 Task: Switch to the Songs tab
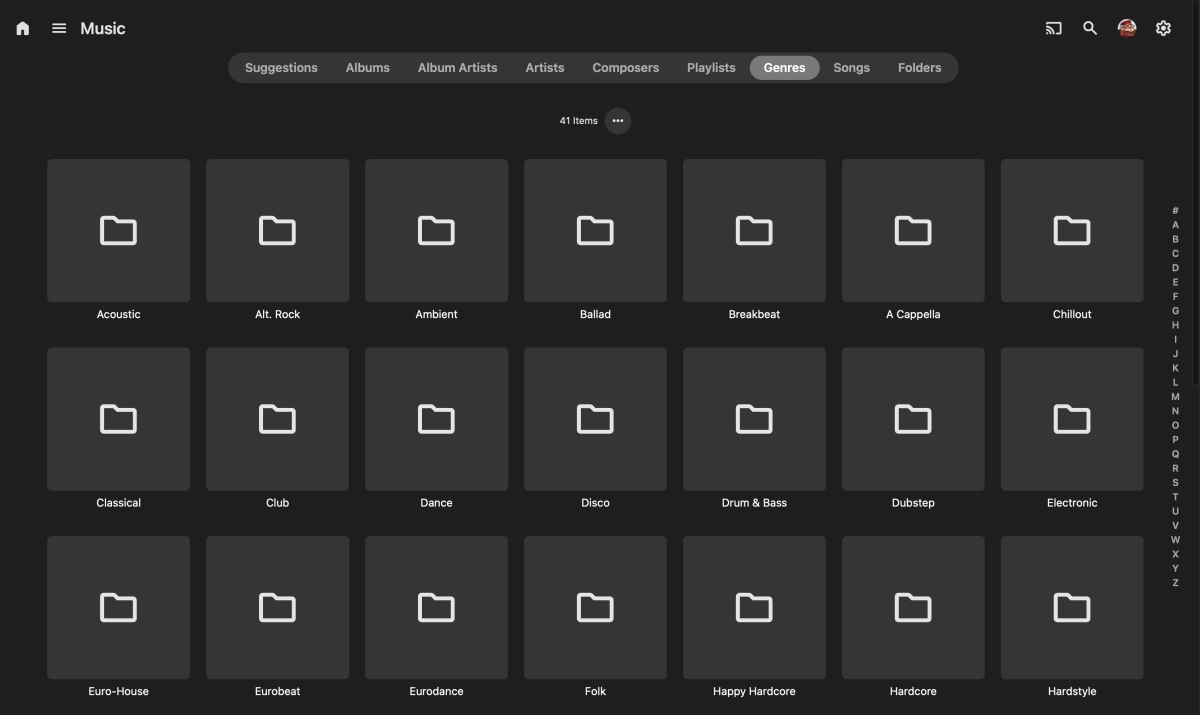click(x=852, y=68)
